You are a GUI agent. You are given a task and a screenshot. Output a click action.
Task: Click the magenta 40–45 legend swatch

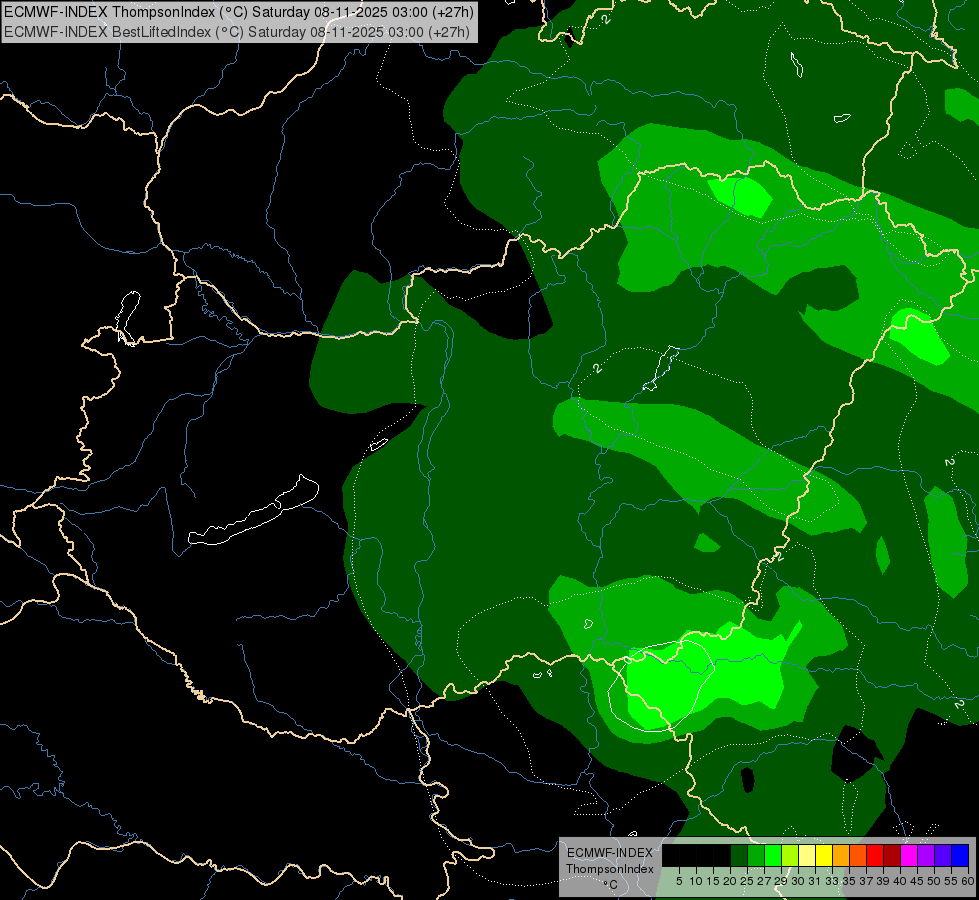pos(909,855)
